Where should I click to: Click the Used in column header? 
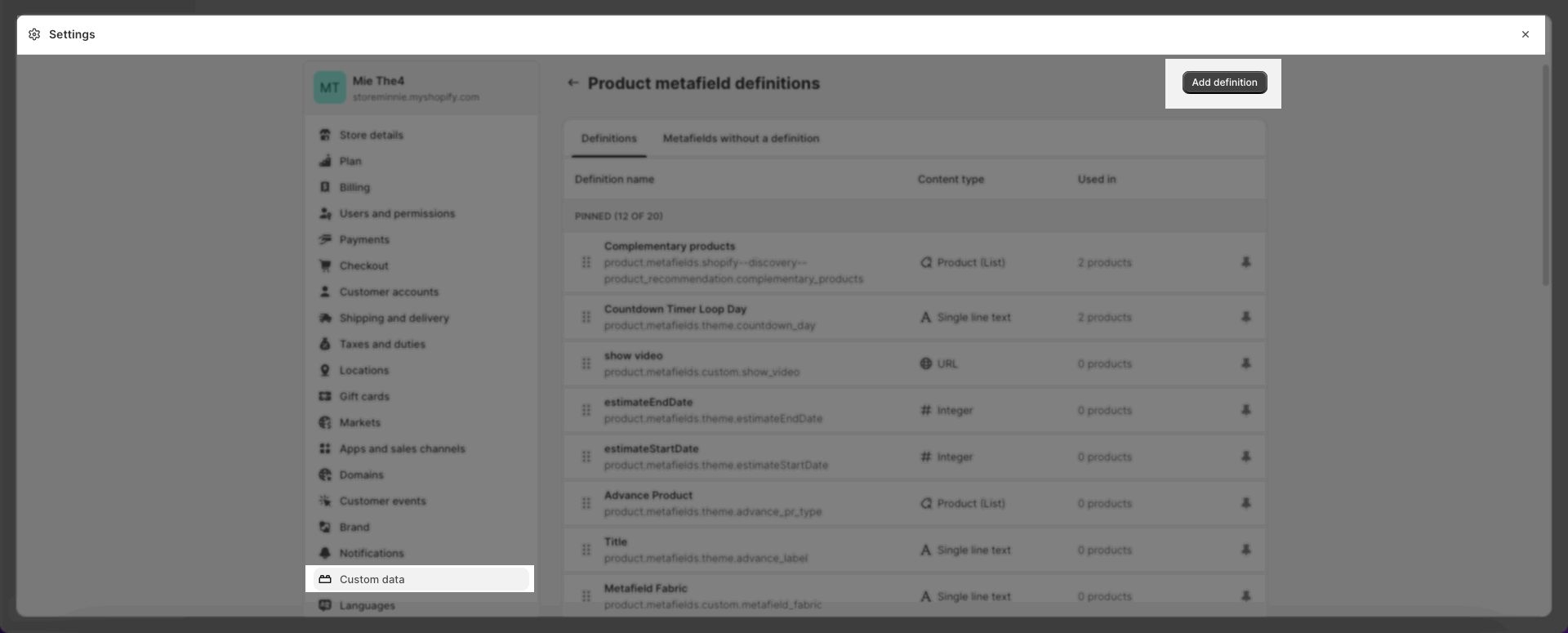(1096, 180)
